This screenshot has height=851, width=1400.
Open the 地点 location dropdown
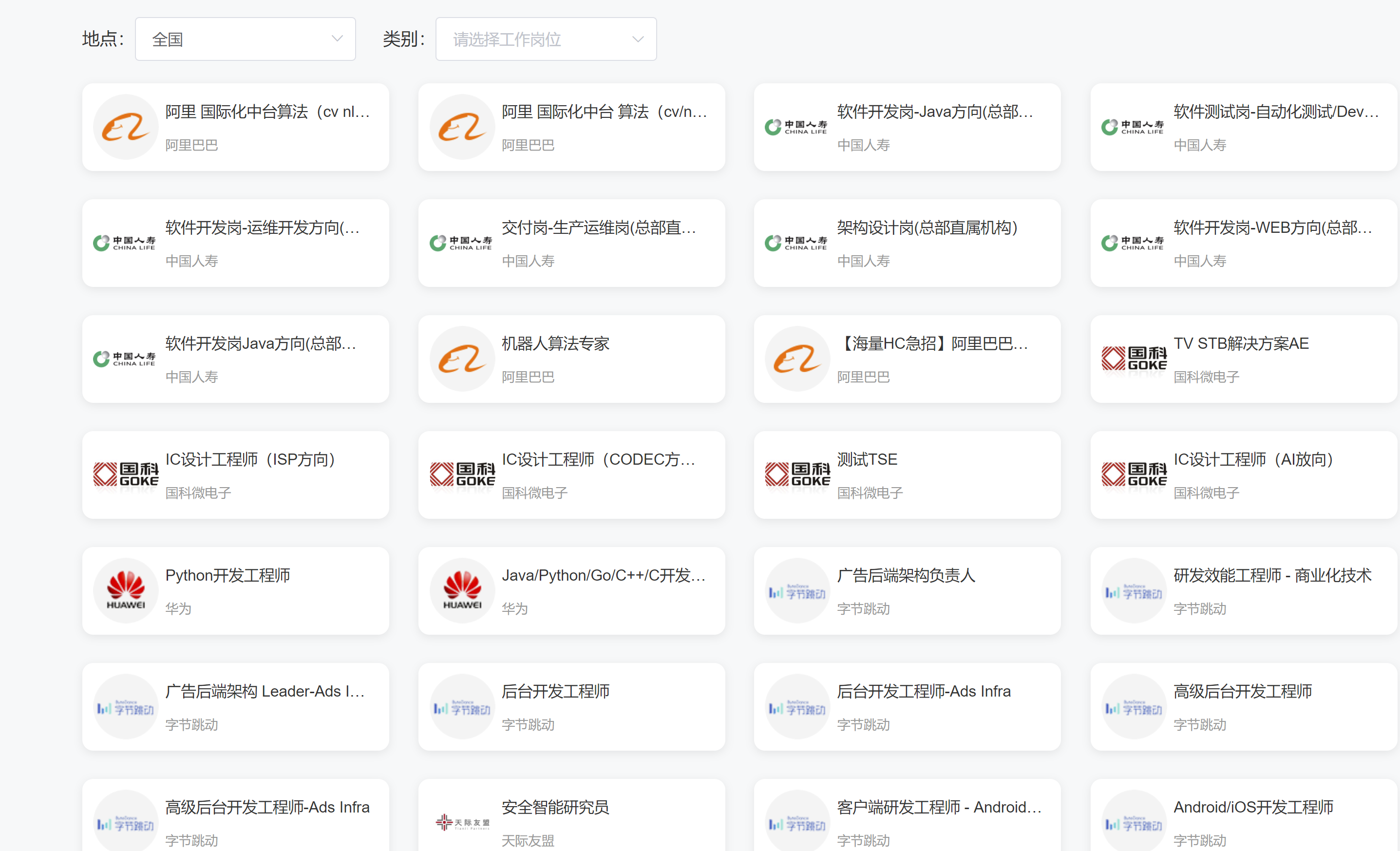[245, 39]
